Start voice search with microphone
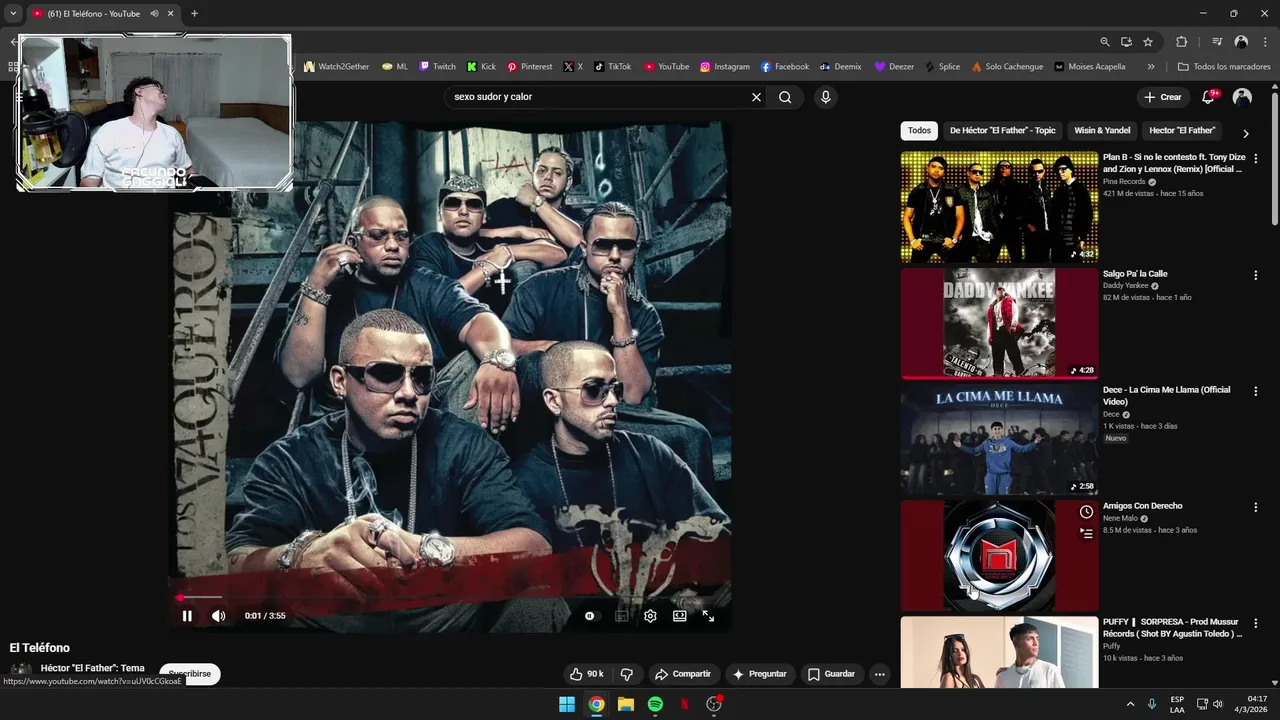 click(825, 97)
